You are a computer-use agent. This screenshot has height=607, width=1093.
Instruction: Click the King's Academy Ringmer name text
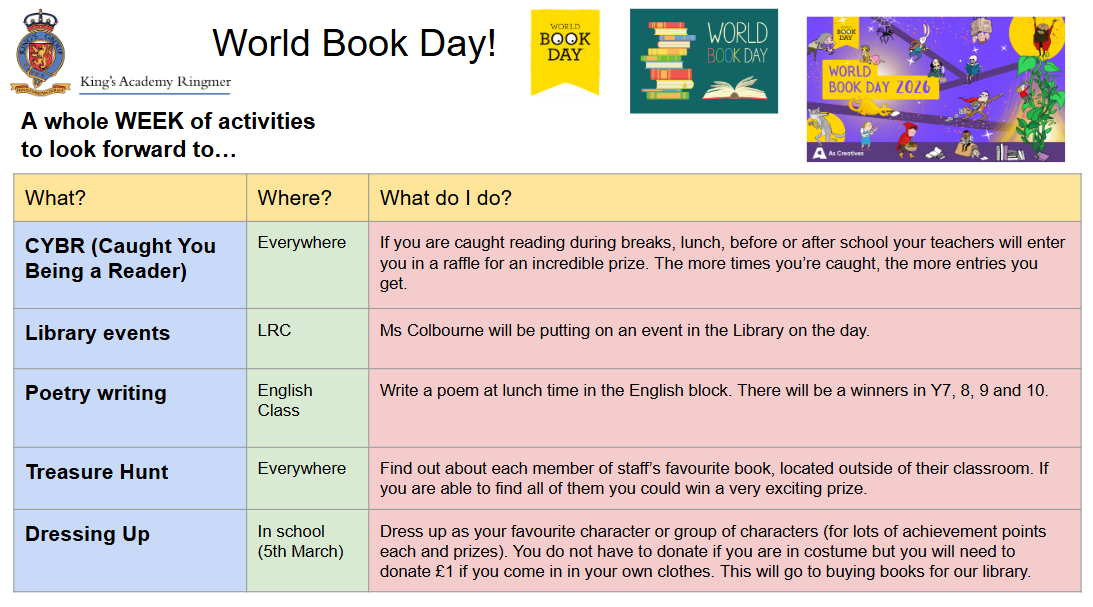[x=155, y=82]
